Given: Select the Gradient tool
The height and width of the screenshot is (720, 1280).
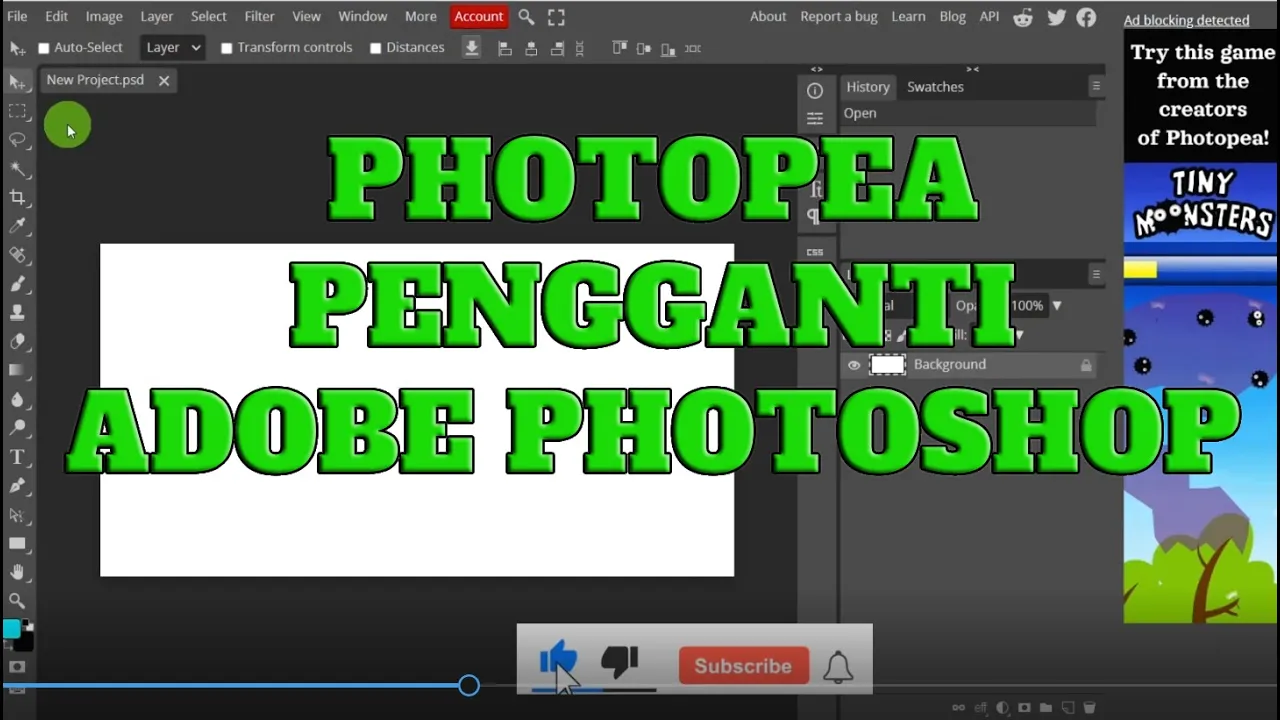Looking at the screenshot, I should tap(17, 370).
